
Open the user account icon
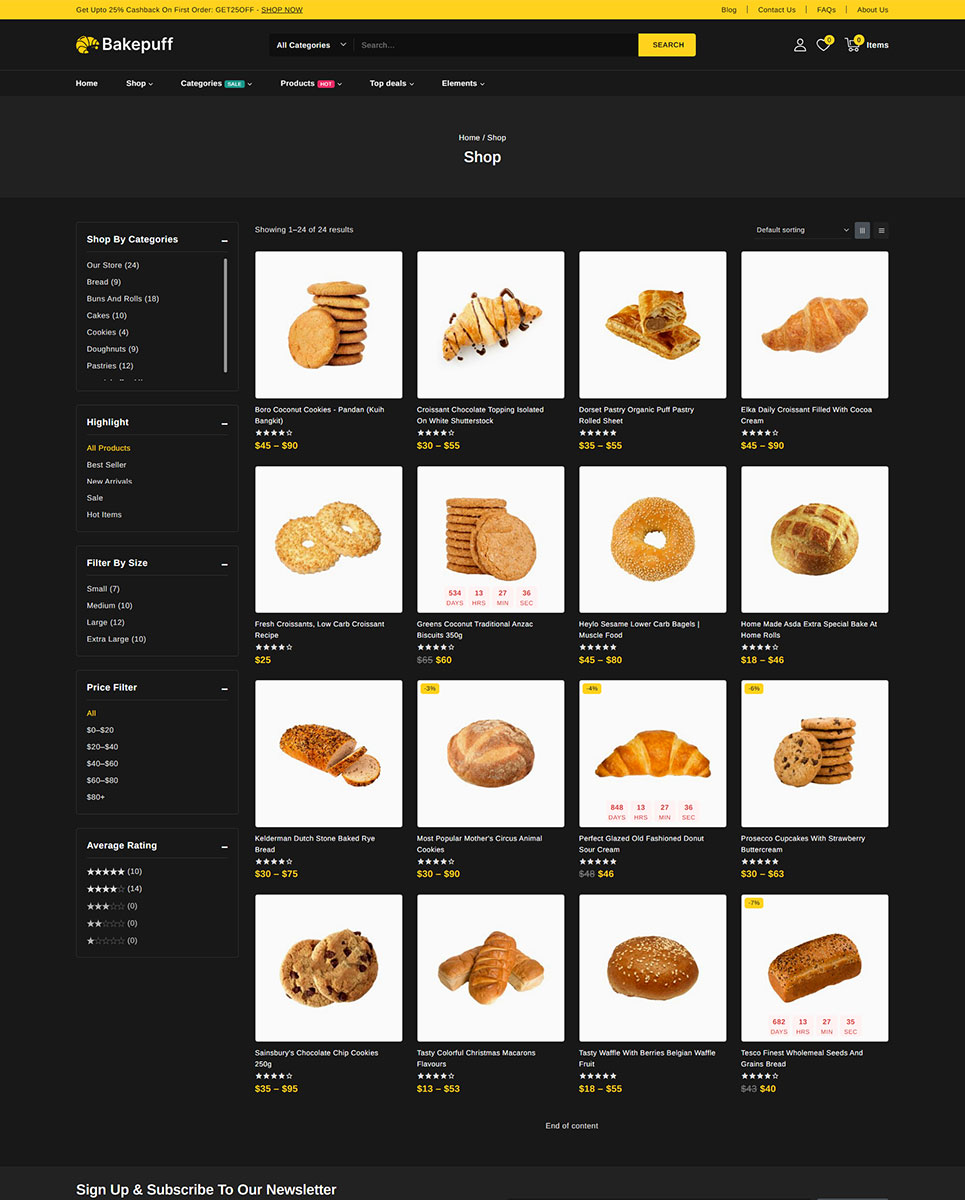pyautogui.click(x=800, y=45)
